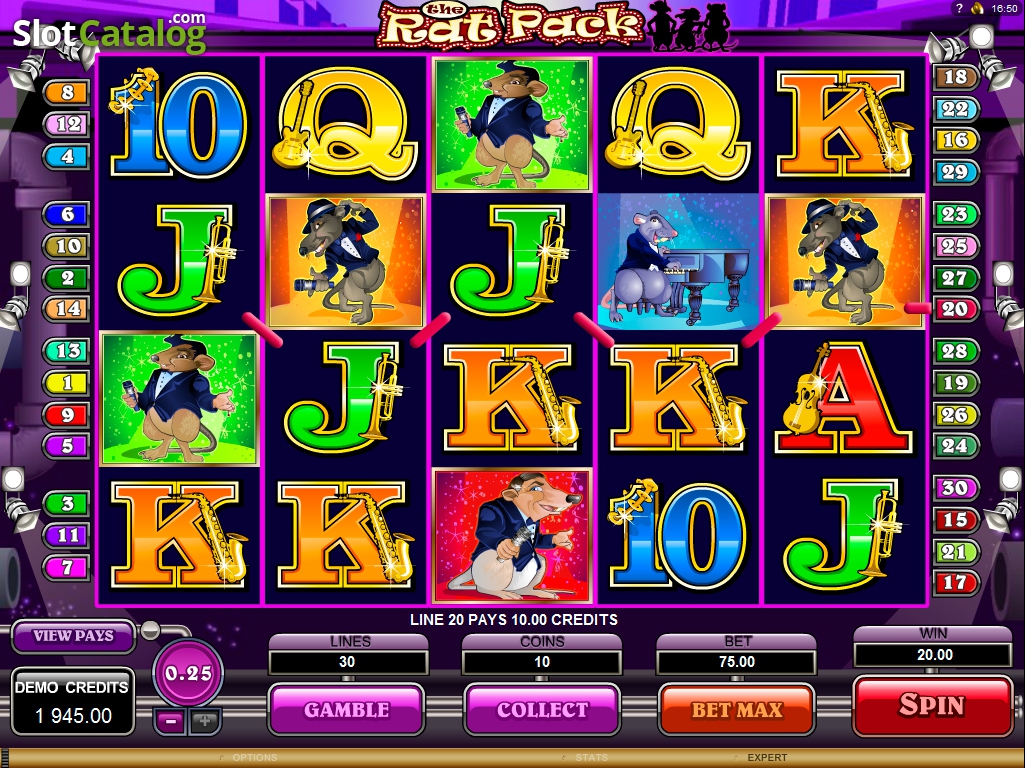Decrease coin size with minus button
The height and width of the screenshot is (768, 1025).
click(171, 721)
